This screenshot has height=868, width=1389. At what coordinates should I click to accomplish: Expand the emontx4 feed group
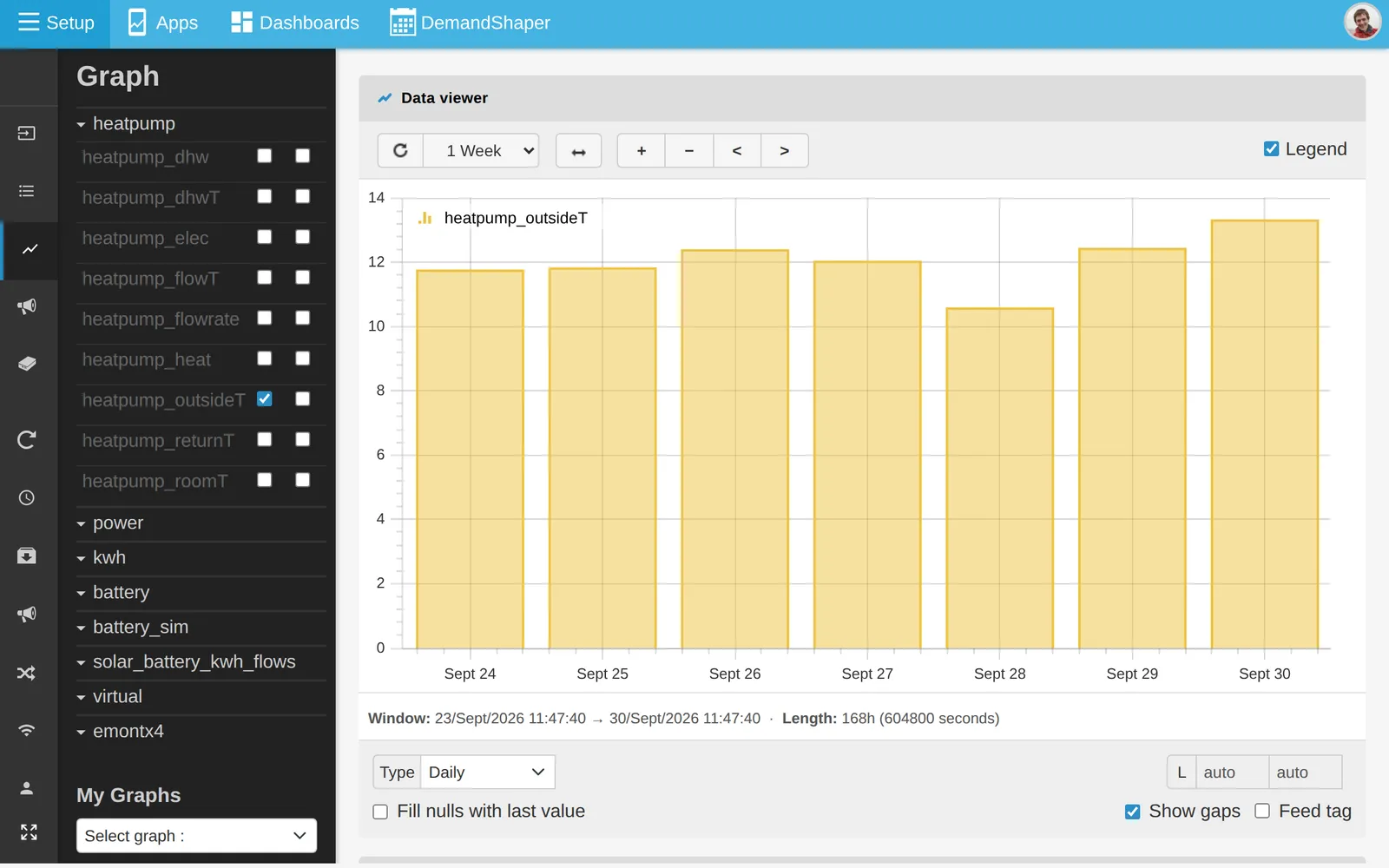click(201, 732)
